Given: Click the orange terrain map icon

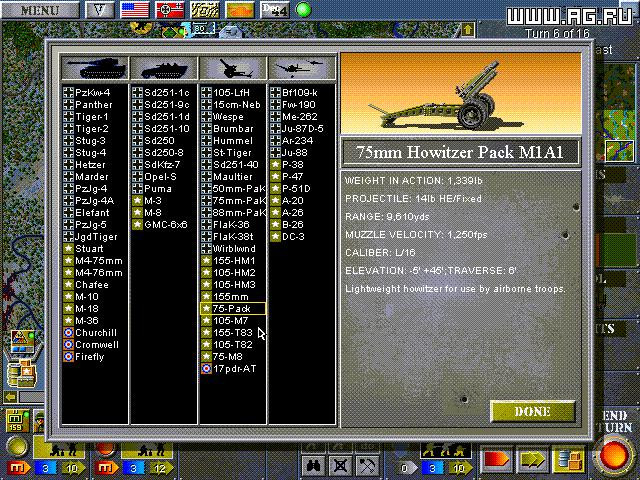Looking at the screenshot, I should coord(240,10).
